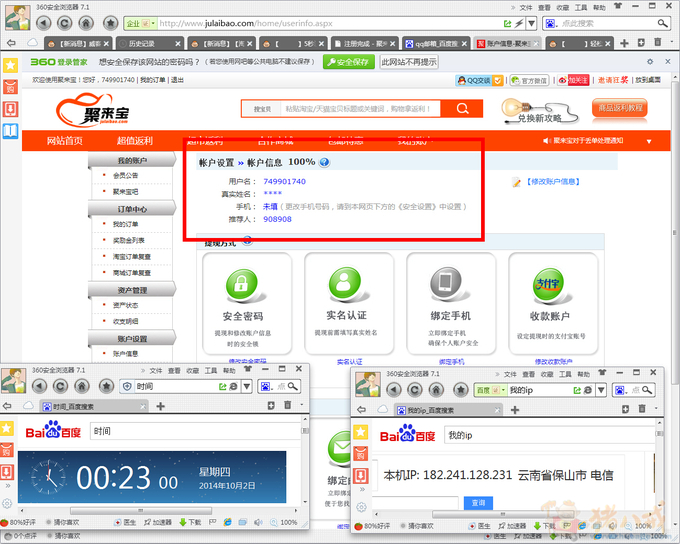Open the 收藏 menu in the 时间 window
Screen dimensions: 680x544
coord(192,370)
